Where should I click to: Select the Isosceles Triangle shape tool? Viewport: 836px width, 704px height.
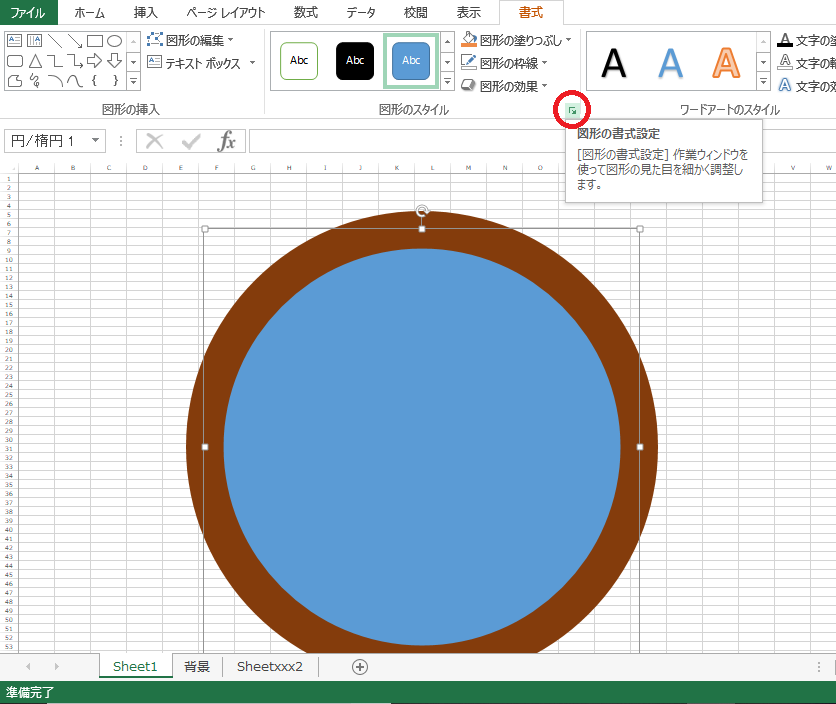[35, 60]
